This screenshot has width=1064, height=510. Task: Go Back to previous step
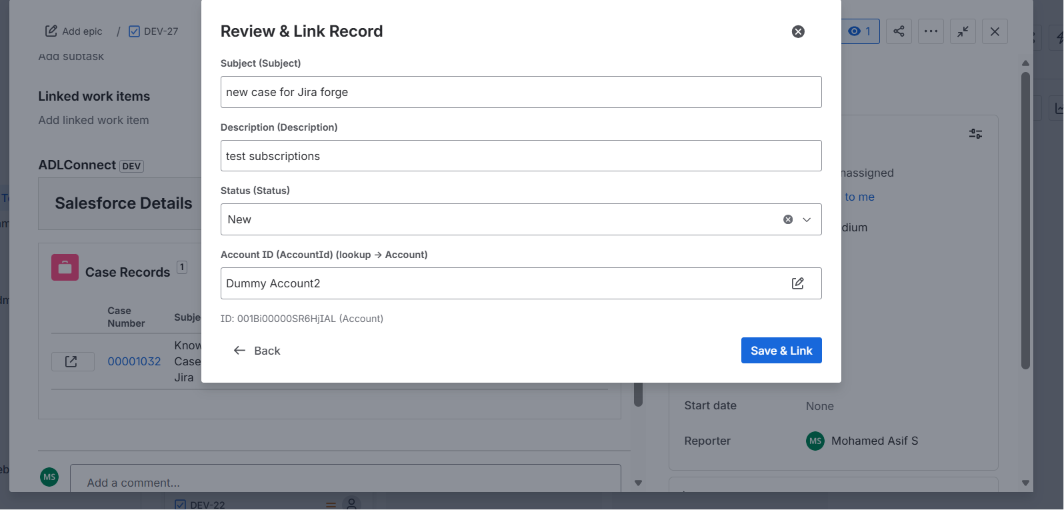click(x=256, y=351)
